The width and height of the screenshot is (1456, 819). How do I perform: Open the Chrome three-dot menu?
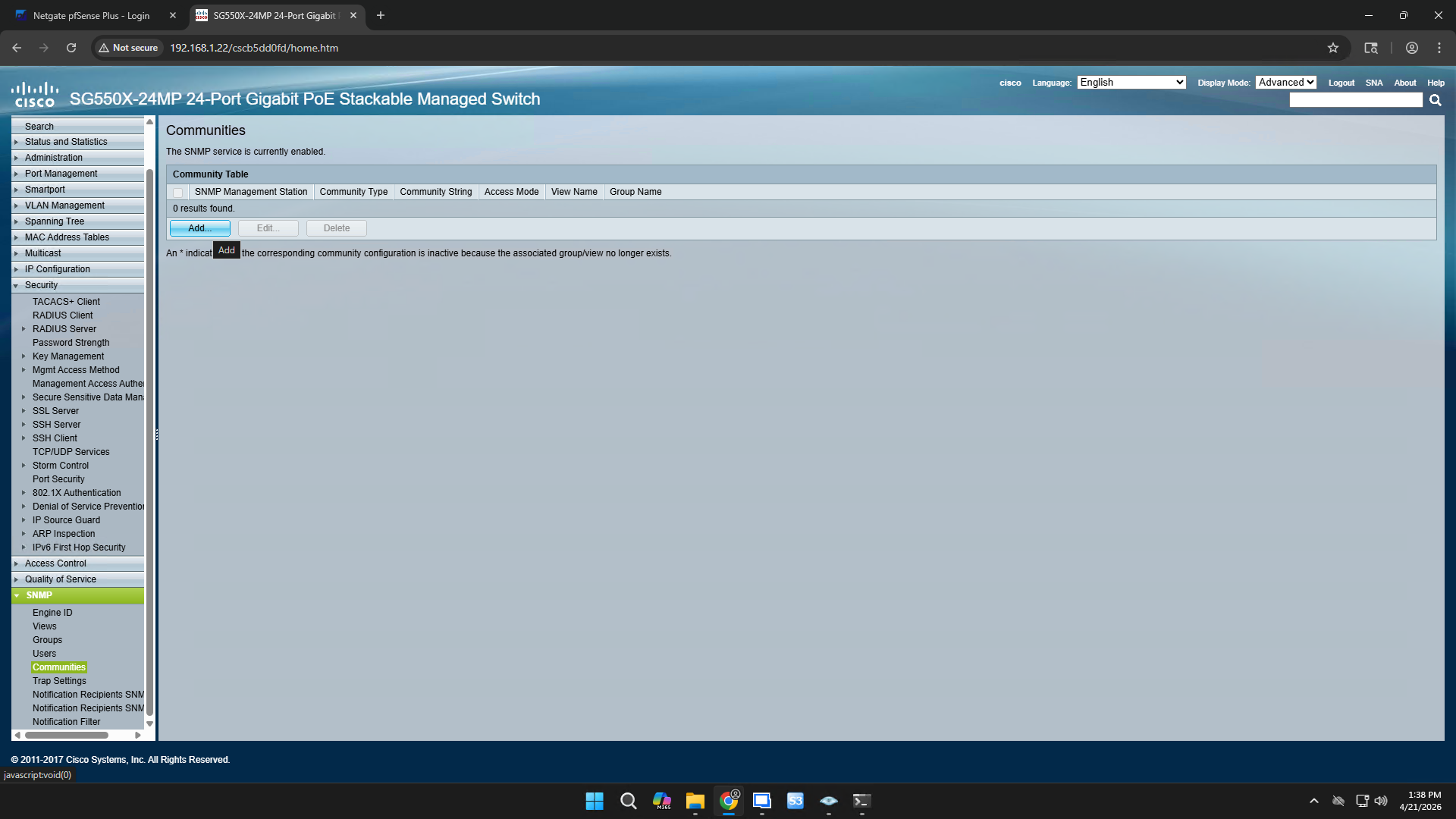click(x=1439, y=48)
